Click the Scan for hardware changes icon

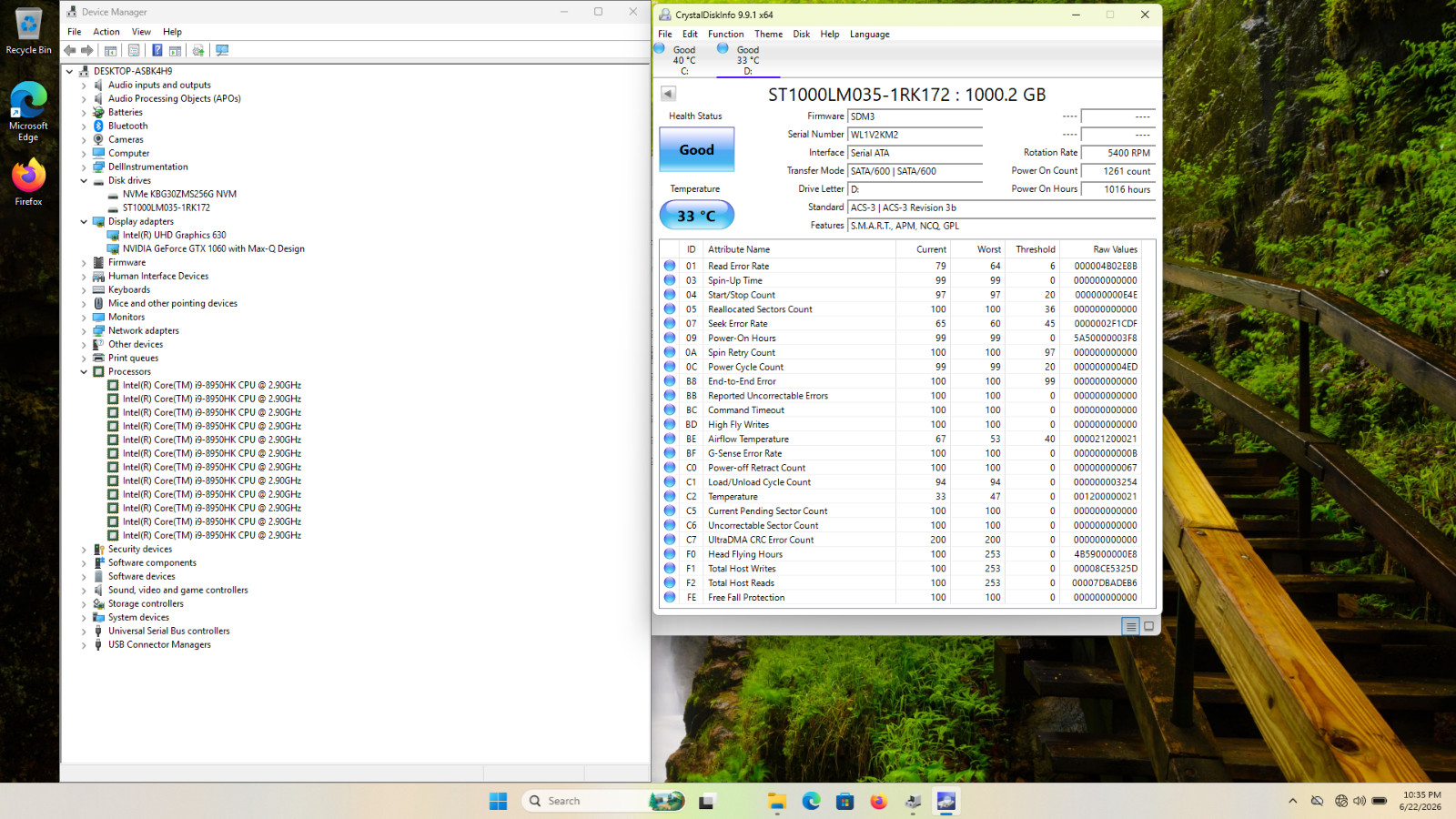[x=222, y=50]
